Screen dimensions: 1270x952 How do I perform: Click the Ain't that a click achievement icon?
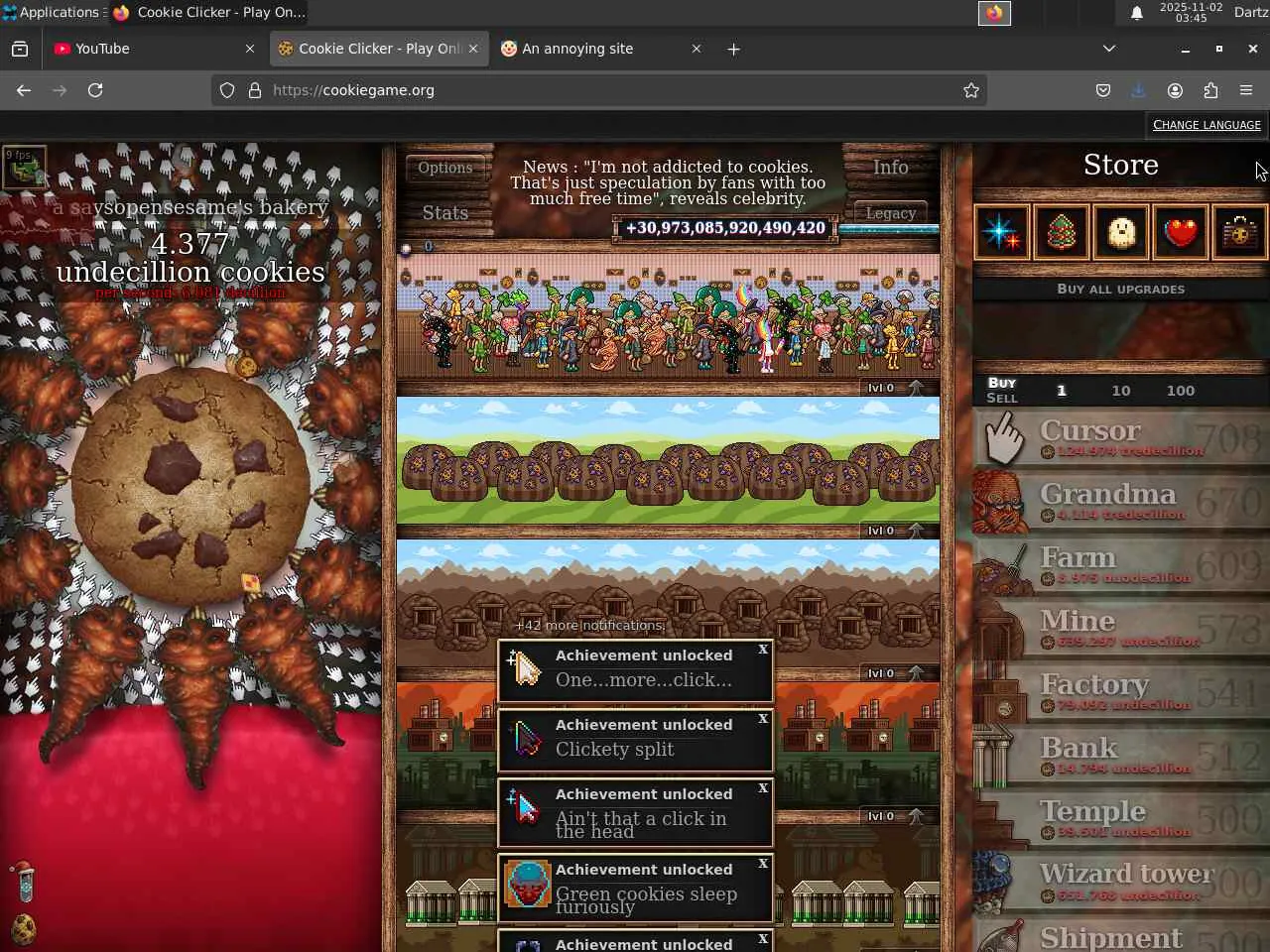point(526,808)
